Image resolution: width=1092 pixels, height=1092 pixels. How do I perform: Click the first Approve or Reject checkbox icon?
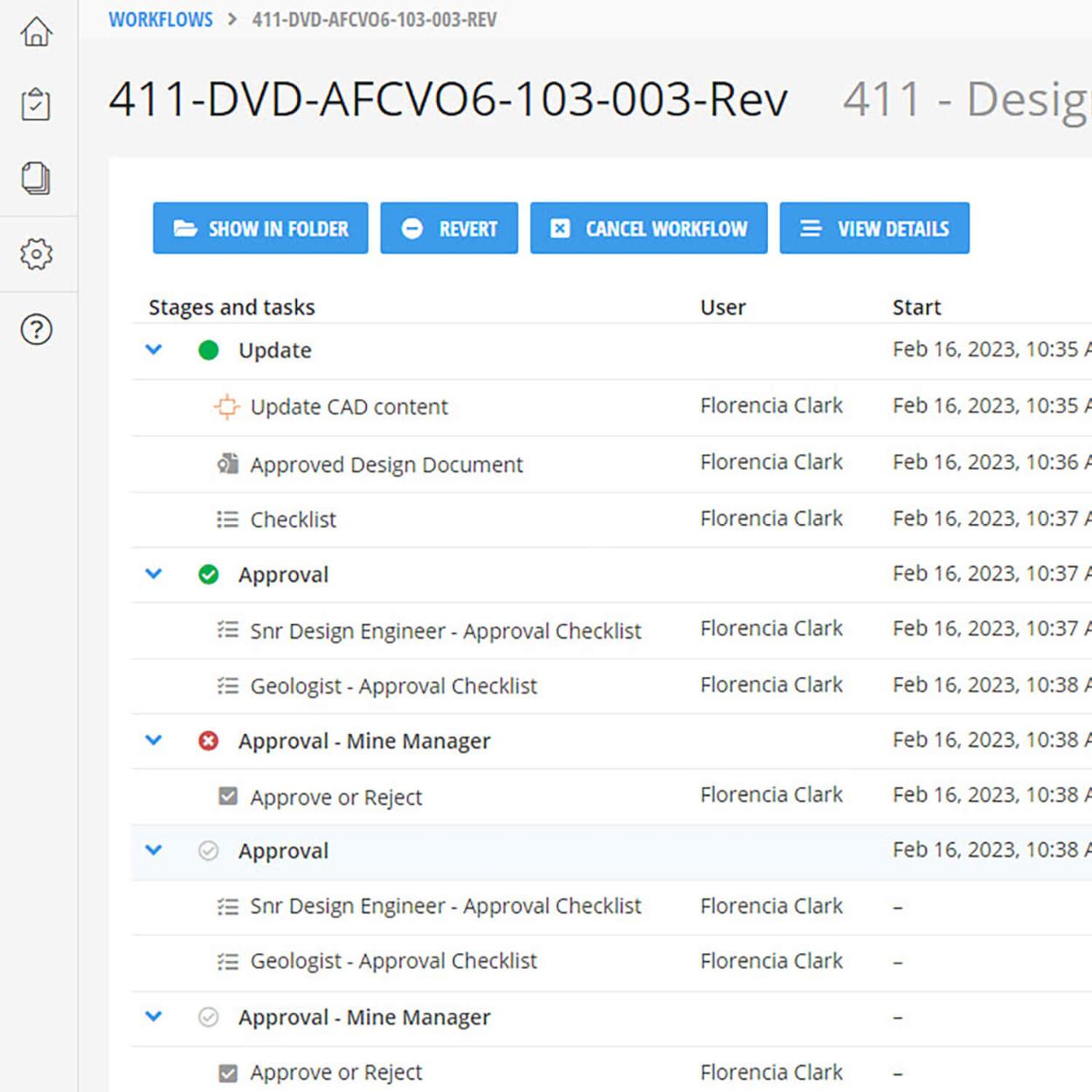tap(227, 797)
